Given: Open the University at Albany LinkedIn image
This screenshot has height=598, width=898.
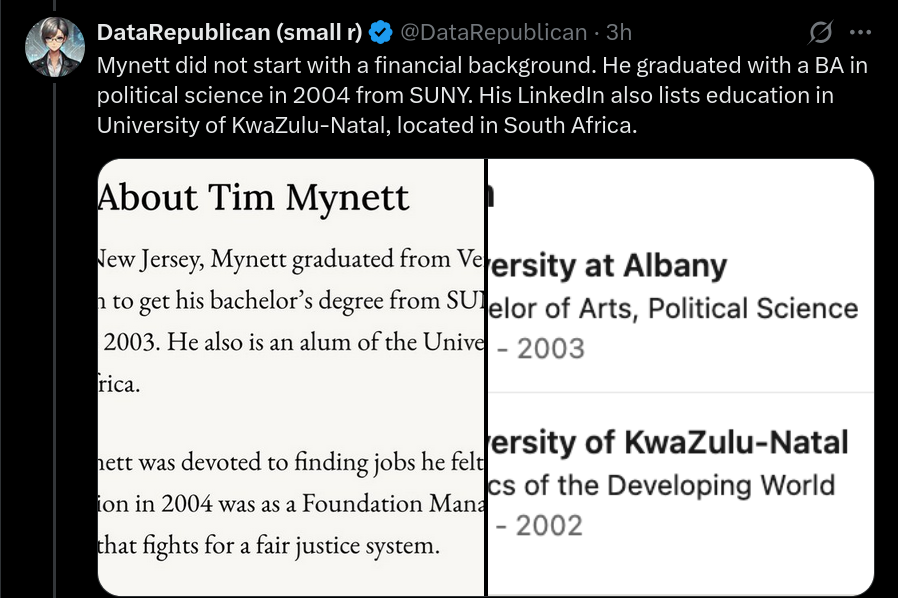Looking at the screenshot, I should point(681,377).
